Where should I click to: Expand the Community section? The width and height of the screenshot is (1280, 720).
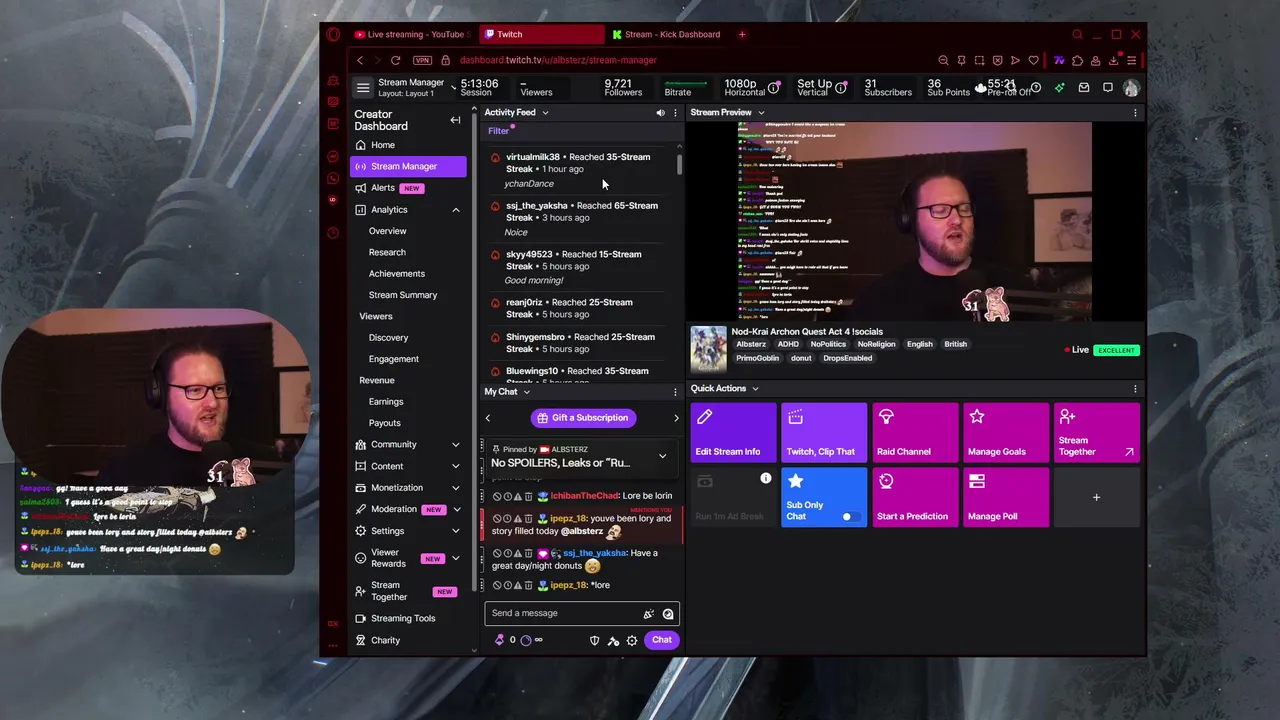coord(455,445)
